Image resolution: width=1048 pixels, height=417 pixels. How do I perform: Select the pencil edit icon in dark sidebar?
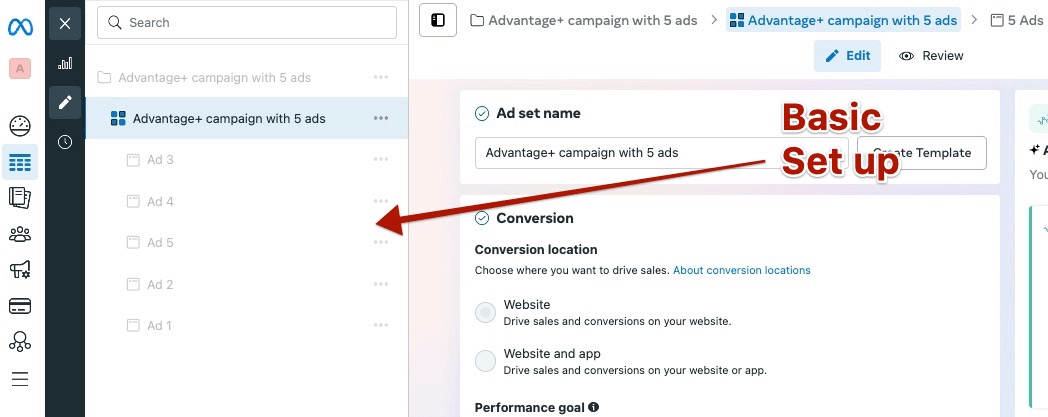65,102
